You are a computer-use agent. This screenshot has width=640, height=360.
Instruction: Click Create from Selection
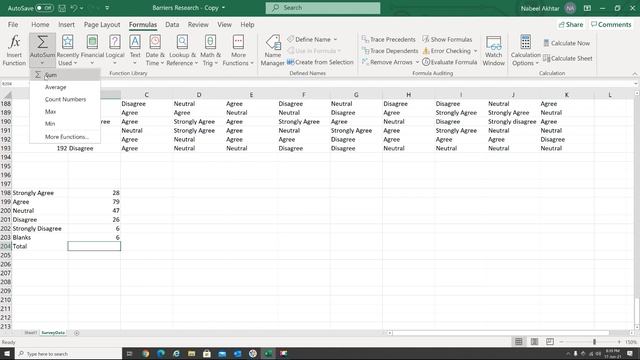click(320, 62)
